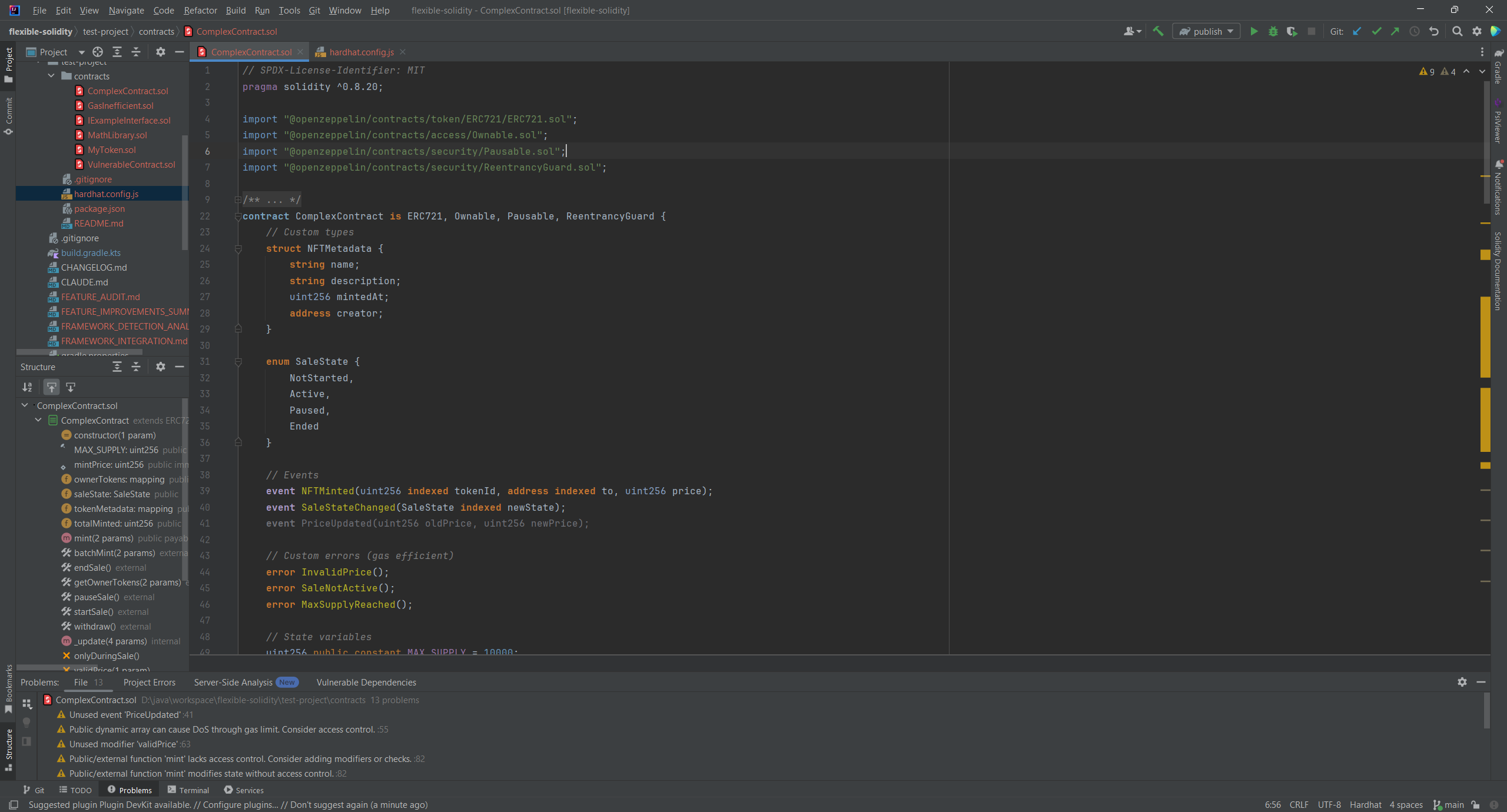
Task: Hide the Problems tool window
Action: pos(1481,682)
